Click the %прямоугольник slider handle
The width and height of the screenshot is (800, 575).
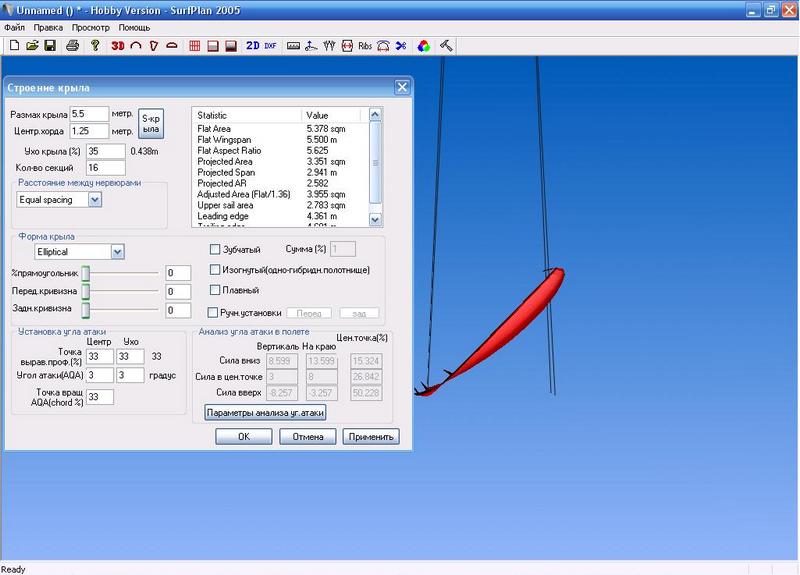click(x=86, y=273)
